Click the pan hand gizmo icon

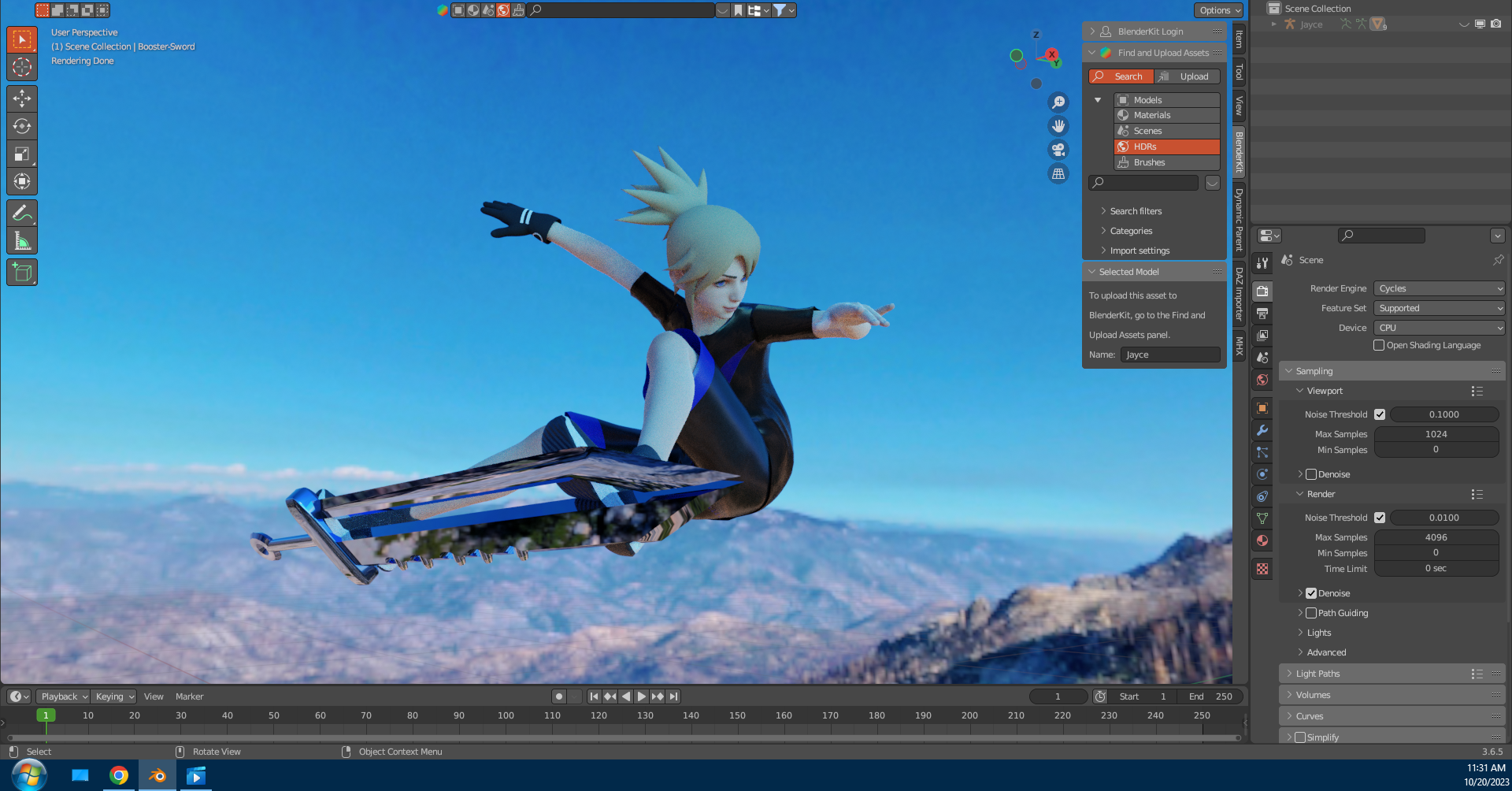[1058, 126]
